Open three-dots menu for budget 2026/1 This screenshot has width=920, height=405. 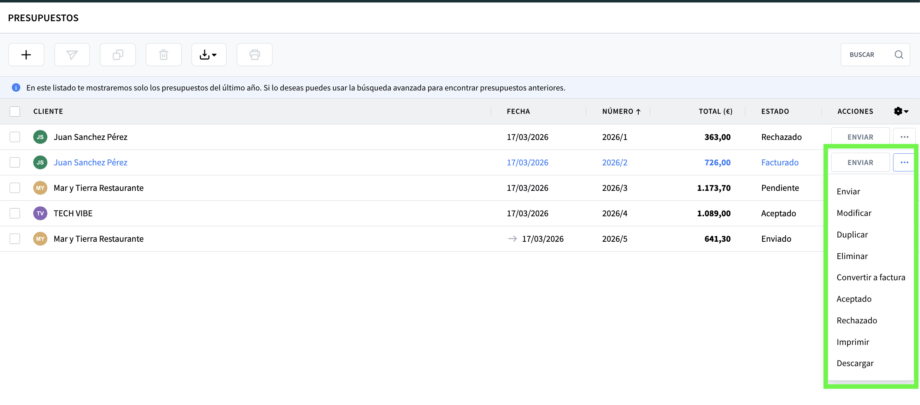(904, 137)
